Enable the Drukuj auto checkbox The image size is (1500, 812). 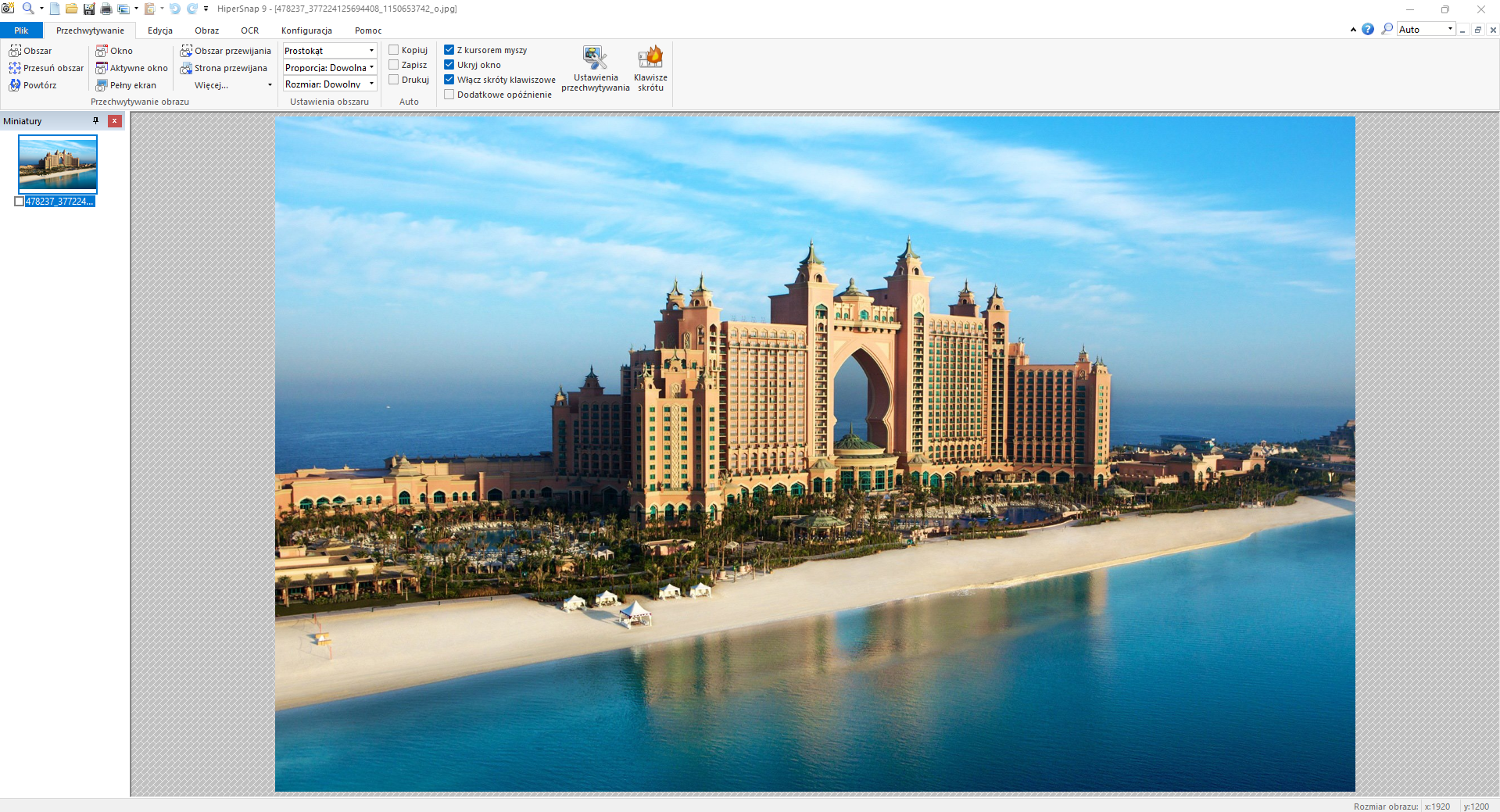[394, 80]
